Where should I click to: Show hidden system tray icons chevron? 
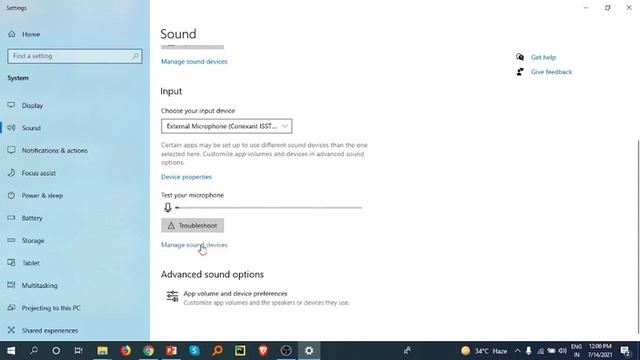518,351
